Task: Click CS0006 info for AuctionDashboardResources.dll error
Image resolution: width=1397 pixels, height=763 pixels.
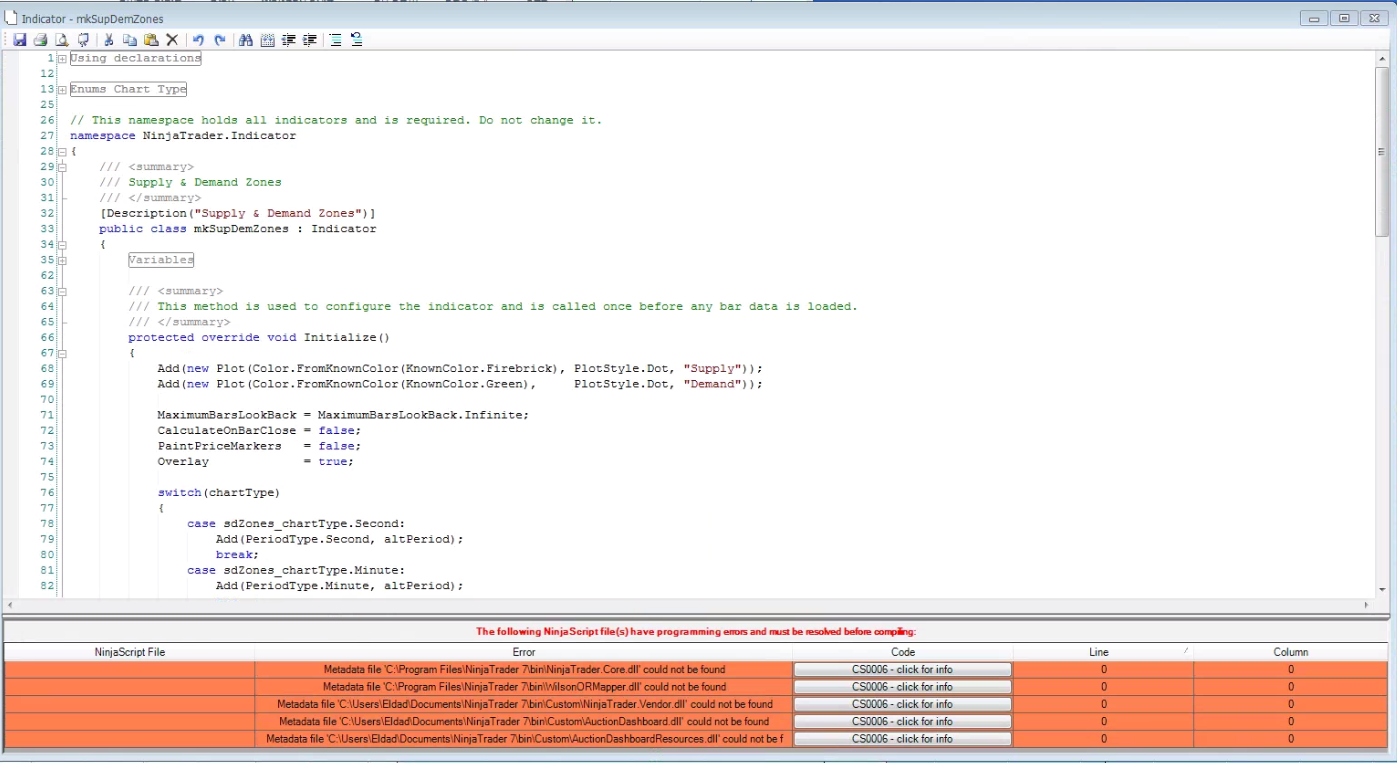Action: click(902, 739)
